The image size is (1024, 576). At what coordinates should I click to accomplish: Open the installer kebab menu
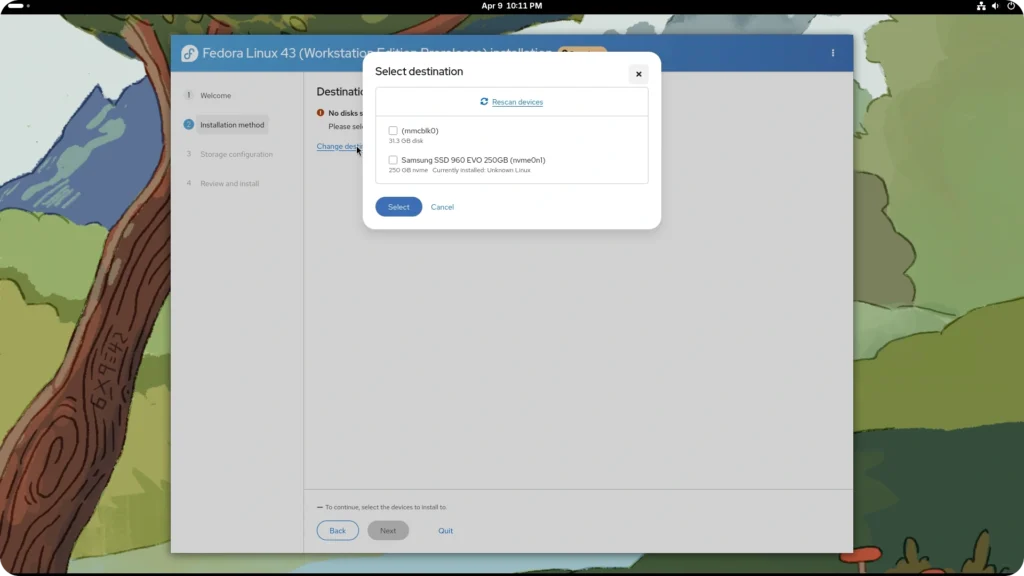pos(833,53)
